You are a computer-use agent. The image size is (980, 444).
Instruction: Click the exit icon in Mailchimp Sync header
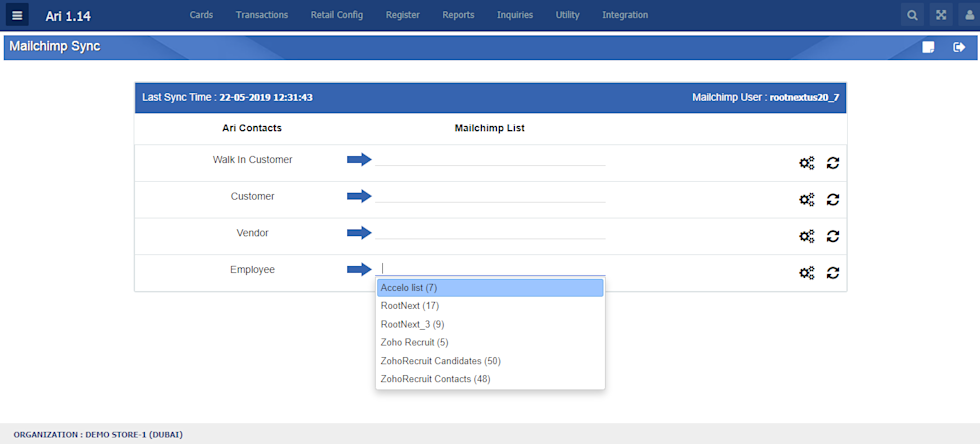point(959,47)
